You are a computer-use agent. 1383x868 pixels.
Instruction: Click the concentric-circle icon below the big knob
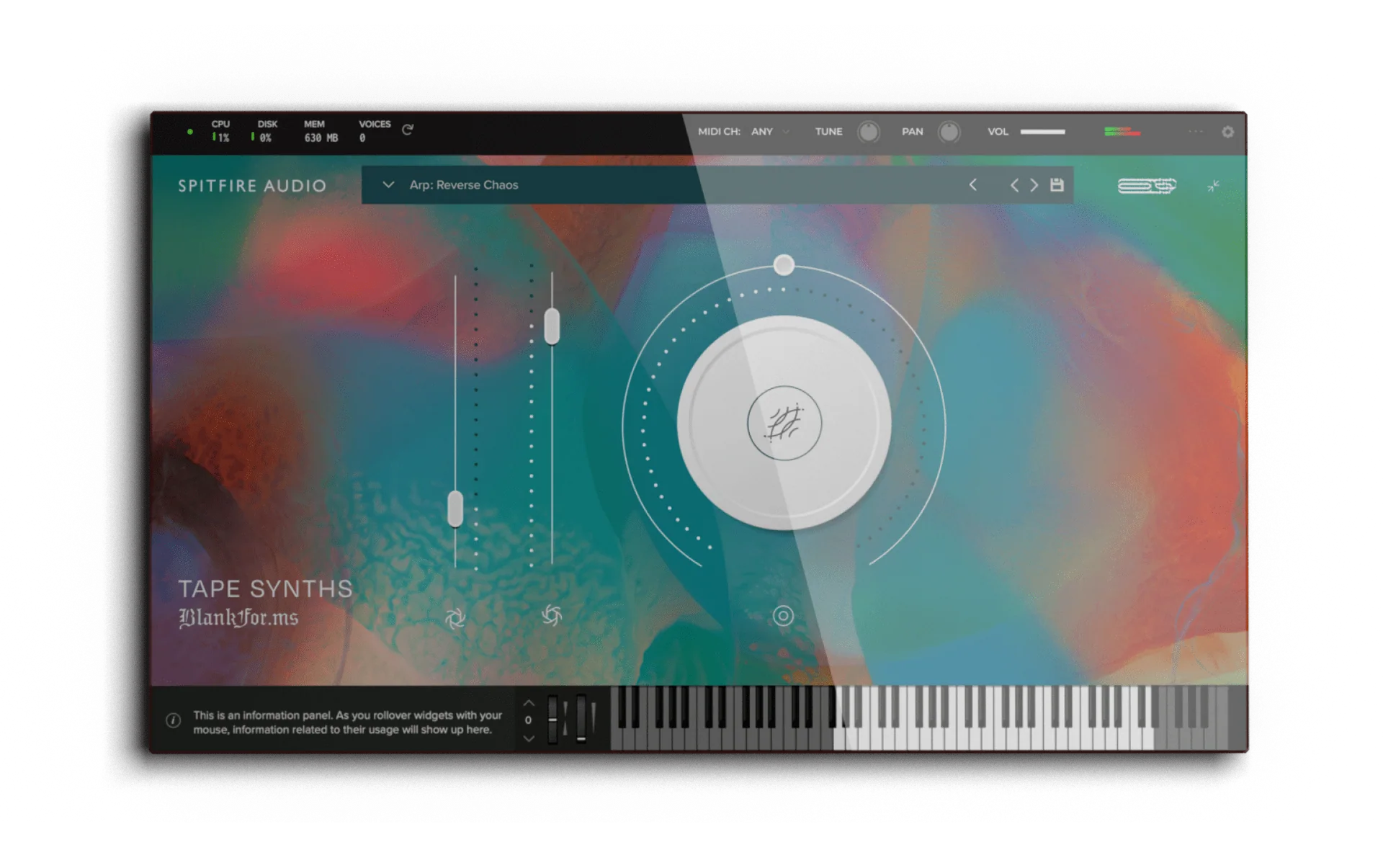coord(783,616)
